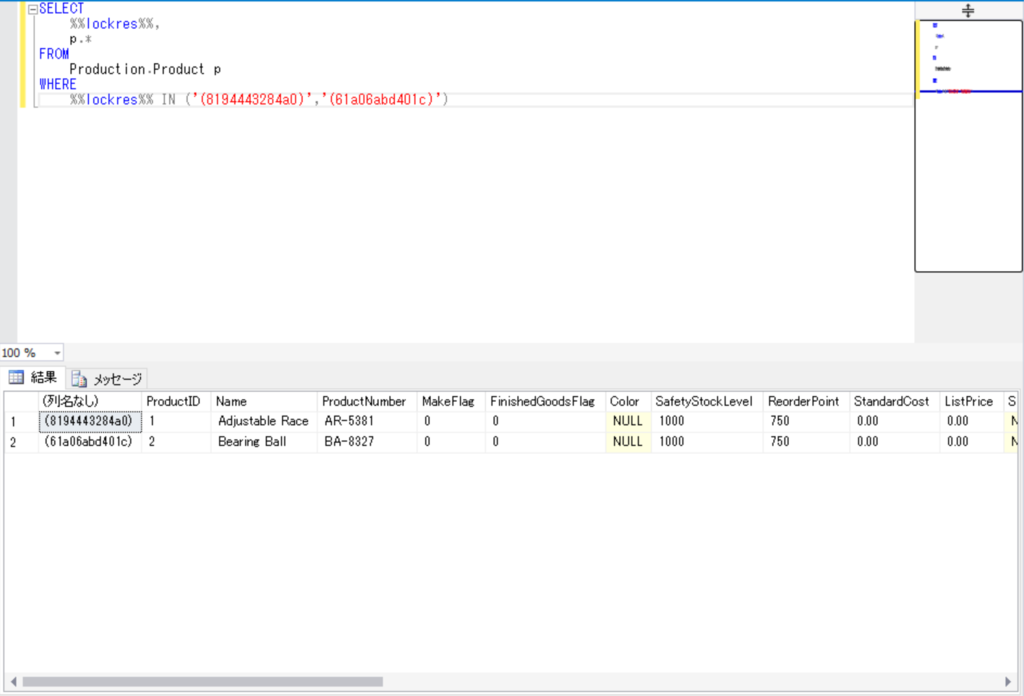Screen dimensions: 1024x696
Task: Select the 1000 SafetyStockLevel cell in row 1
Action: (x=707, y=421)
